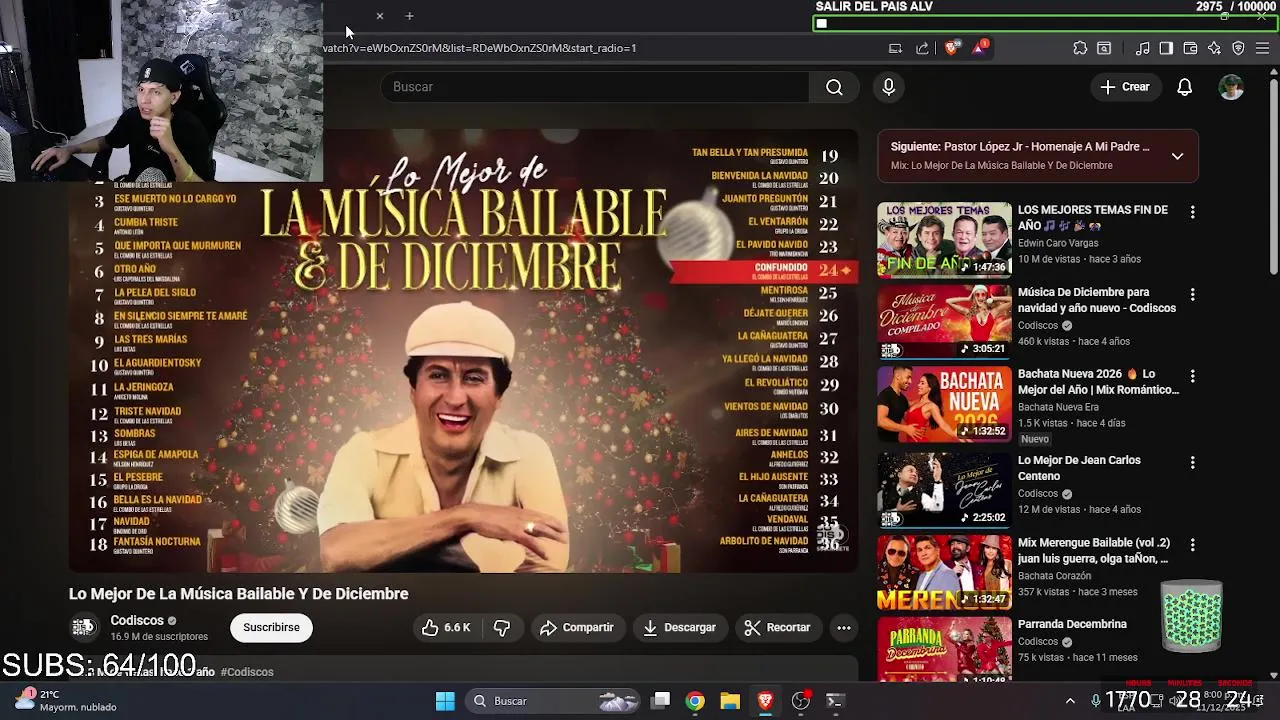Open the music note playlist icon
This screenshot has height=720, width=1280.
tap(1142, 48)
